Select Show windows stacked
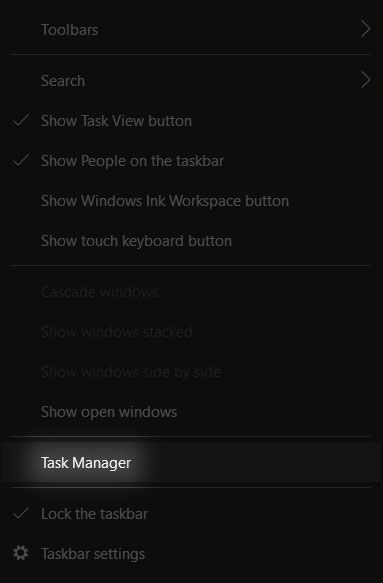Viewport: 383px width, 583px height. (192, 332)
